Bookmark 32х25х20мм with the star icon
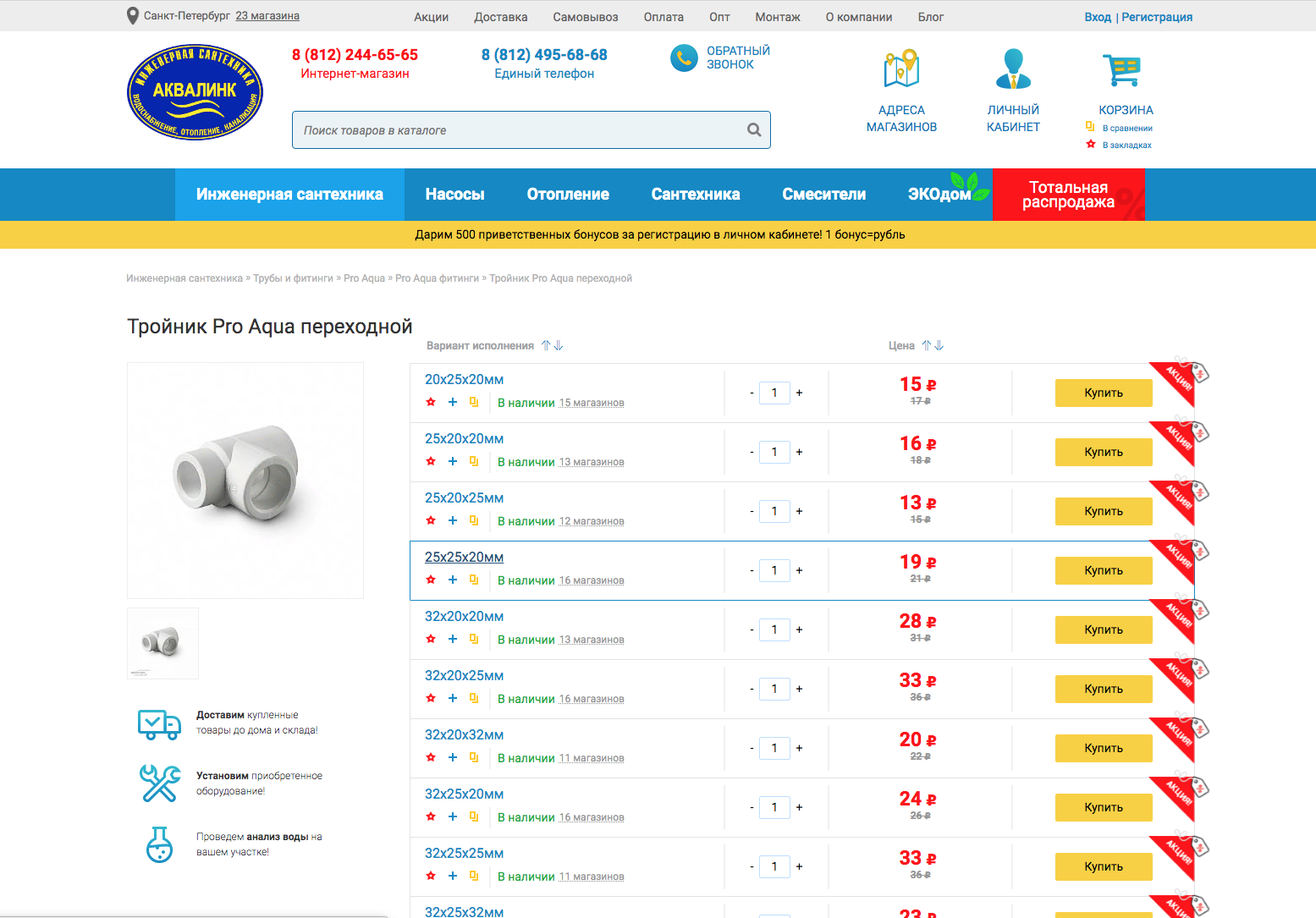 click(x=431, y=816)
